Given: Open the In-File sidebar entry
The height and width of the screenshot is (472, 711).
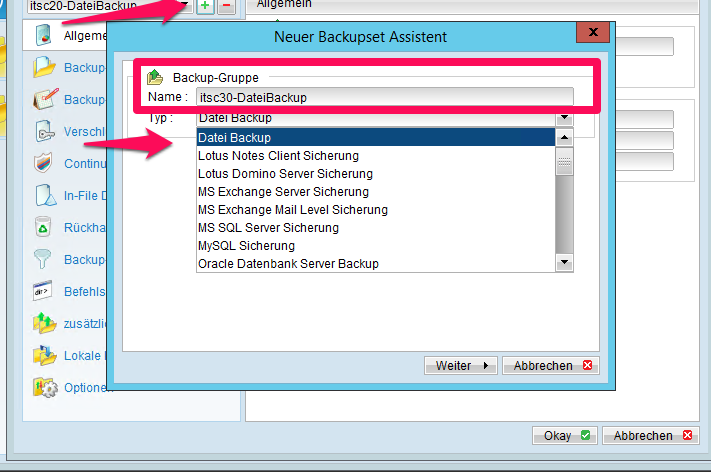Looking at the screenshot, I should (x=85, y=195).
